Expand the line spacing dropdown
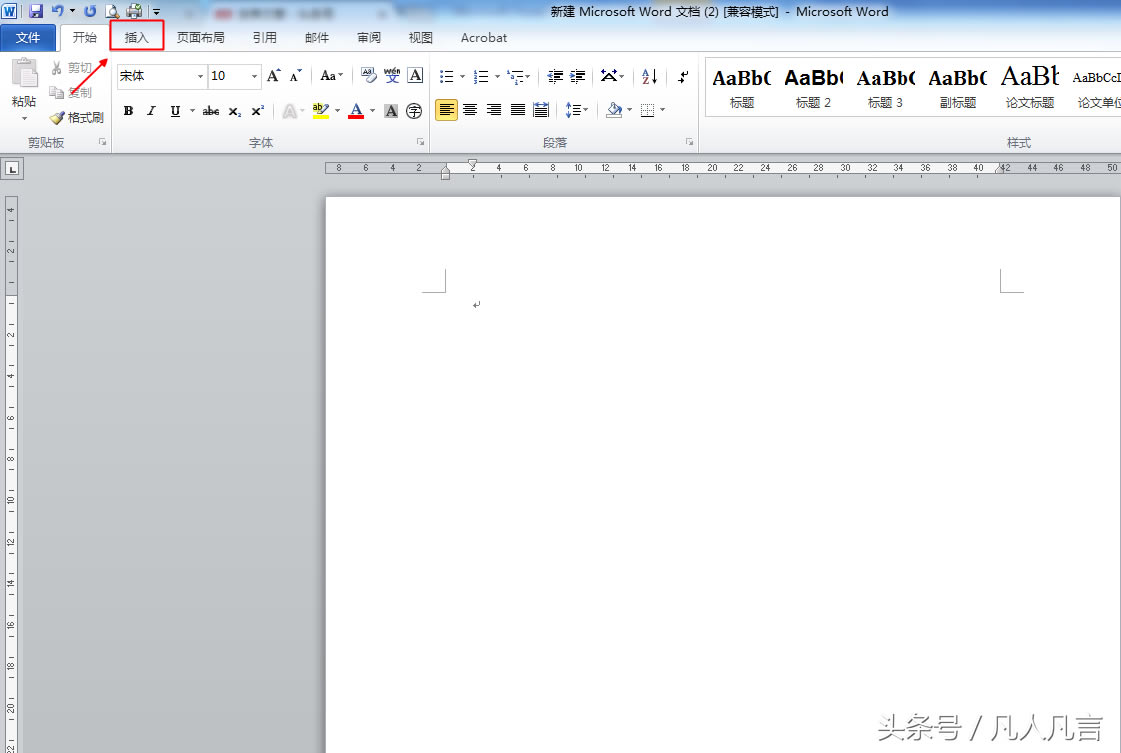1121x753 pixels. [x=584, y=110]
